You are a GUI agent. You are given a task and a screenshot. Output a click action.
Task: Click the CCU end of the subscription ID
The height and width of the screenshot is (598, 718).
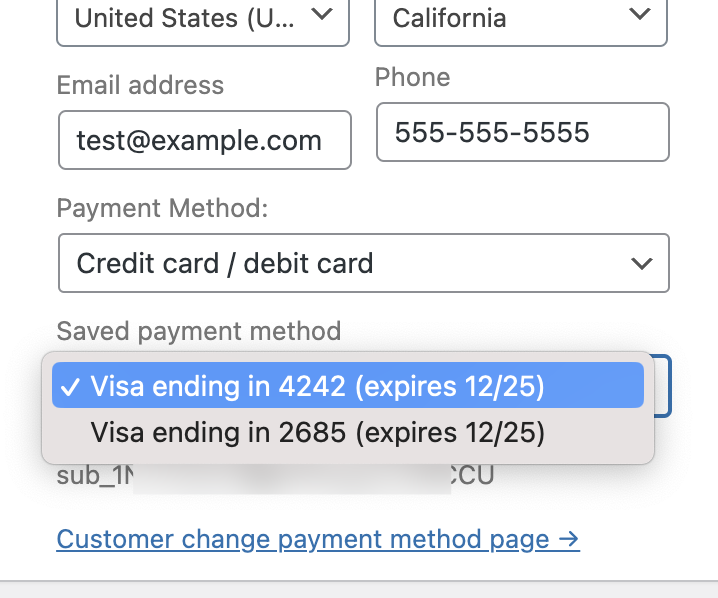tap(473, 476)
